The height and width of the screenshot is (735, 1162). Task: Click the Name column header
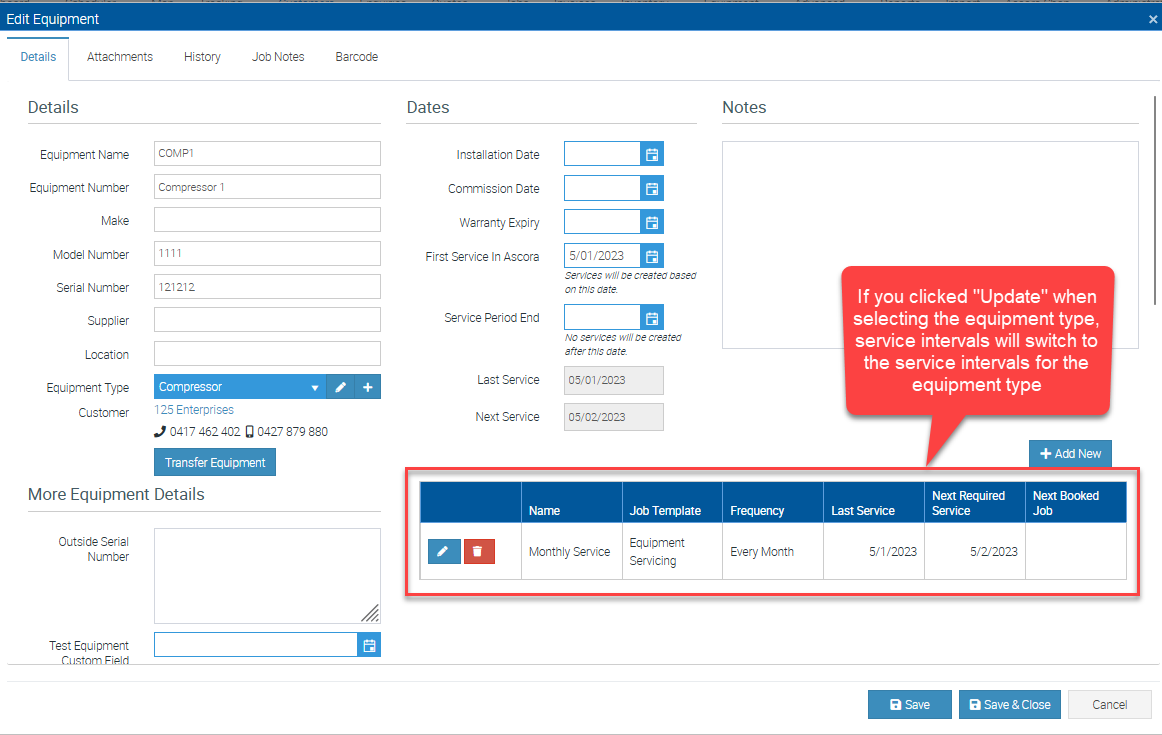572,503
